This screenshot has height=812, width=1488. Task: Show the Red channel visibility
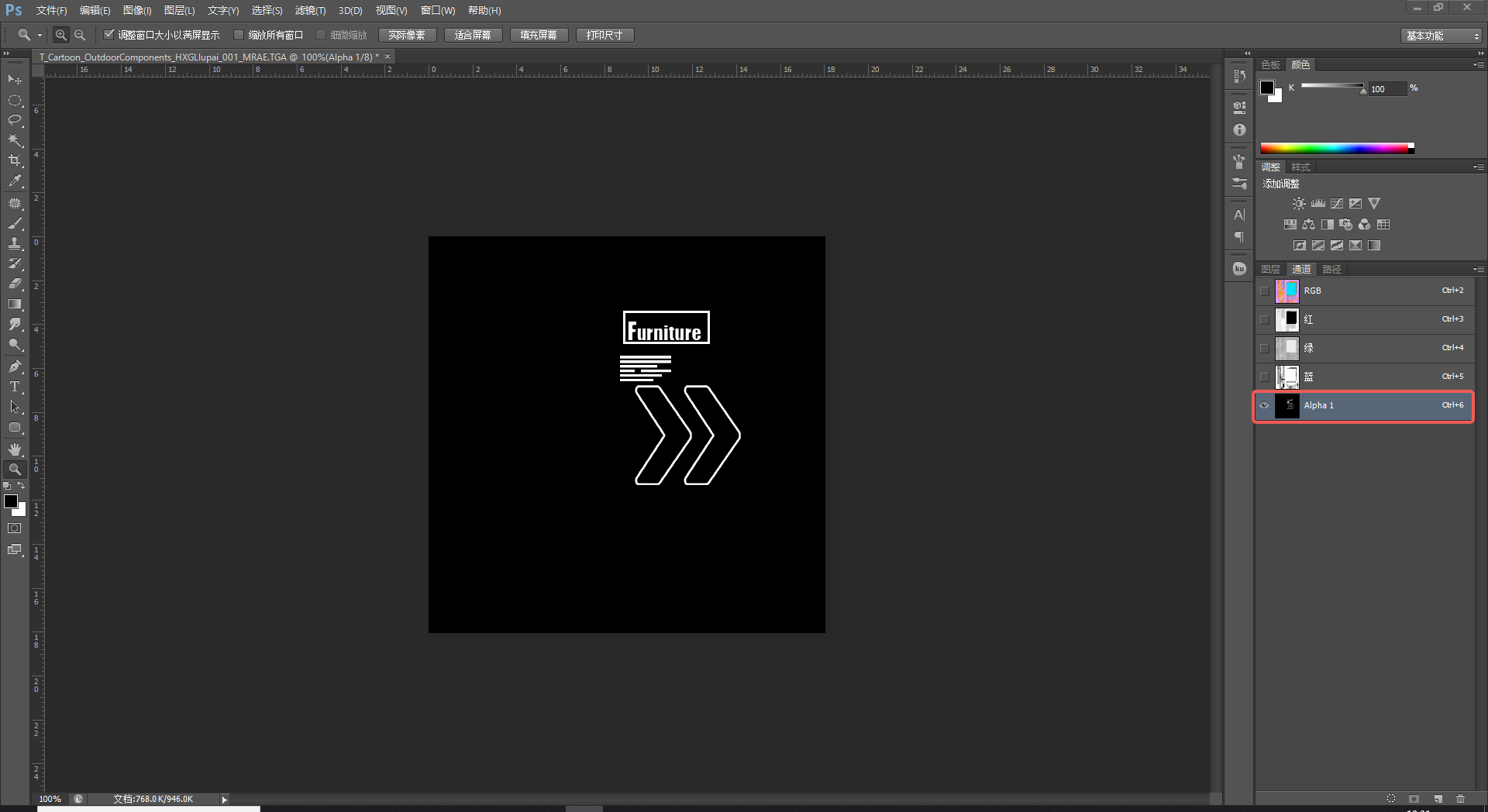pos(1265,320)
